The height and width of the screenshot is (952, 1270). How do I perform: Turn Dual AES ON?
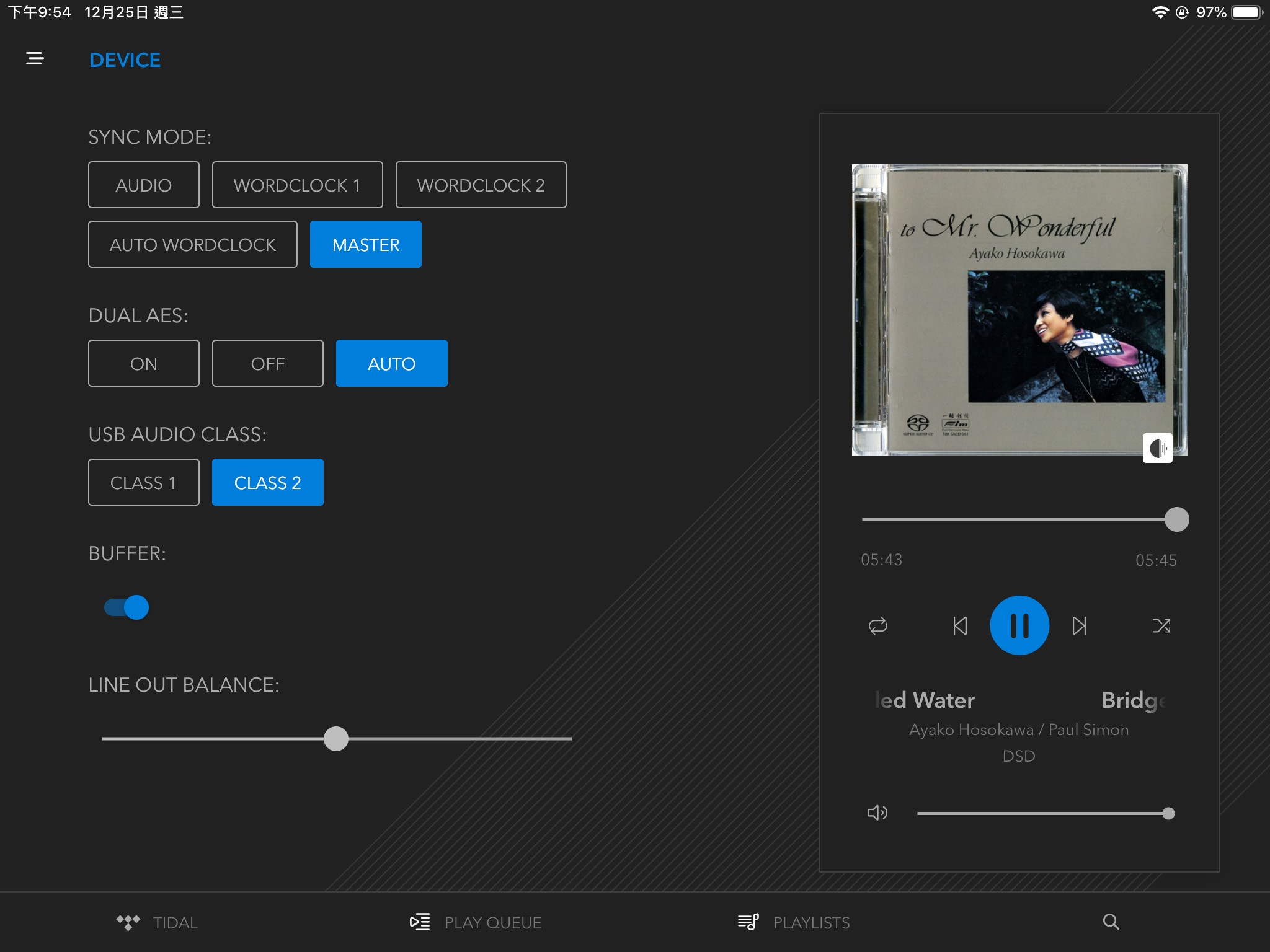144,363
